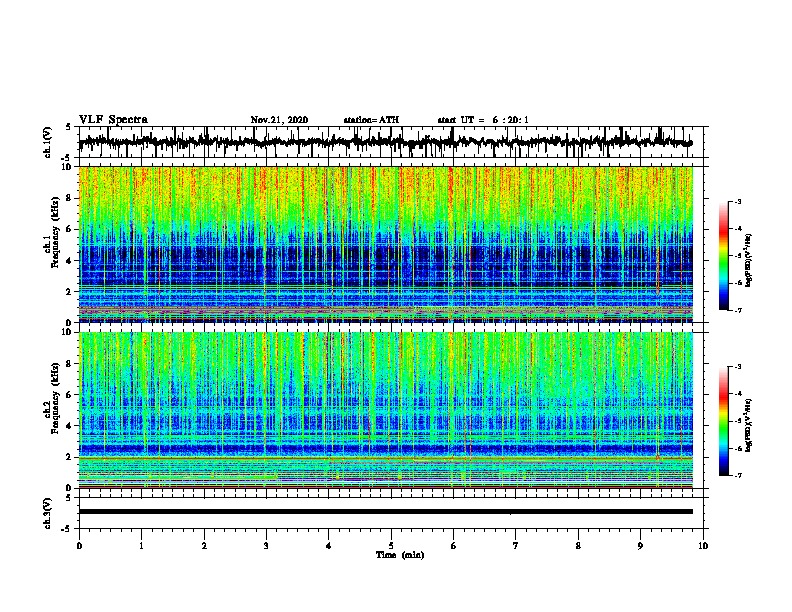Click the ch.1 "Frequency (kHz)" axis label

[56, 232]
